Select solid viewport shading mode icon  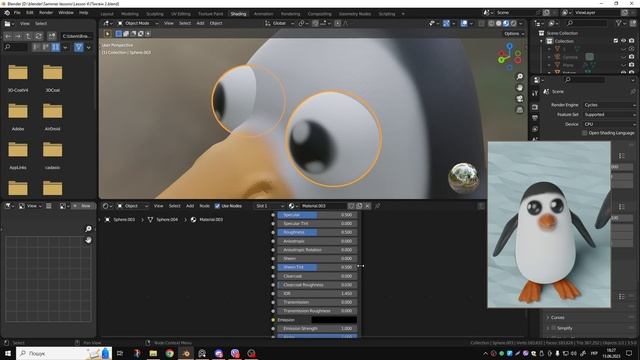pyautogui.click(x=498, y=24)
